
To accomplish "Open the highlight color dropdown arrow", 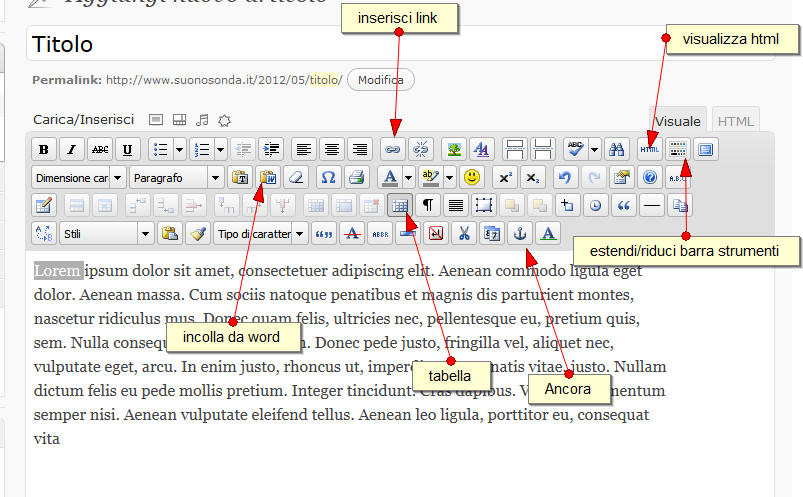I will tap(450, 178).
